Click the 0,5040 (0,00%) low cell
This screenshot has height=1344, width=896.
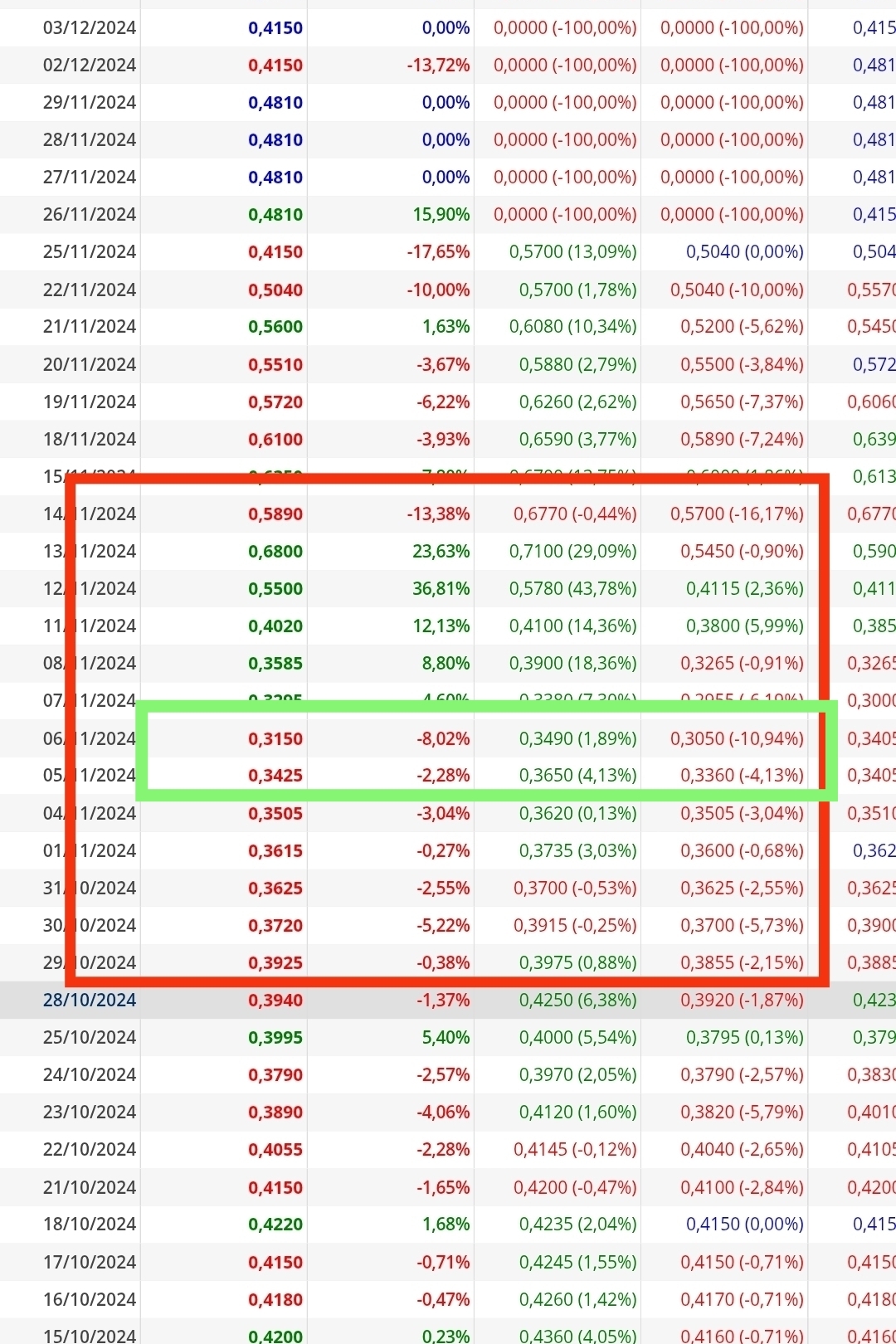[x=745, y=252]
